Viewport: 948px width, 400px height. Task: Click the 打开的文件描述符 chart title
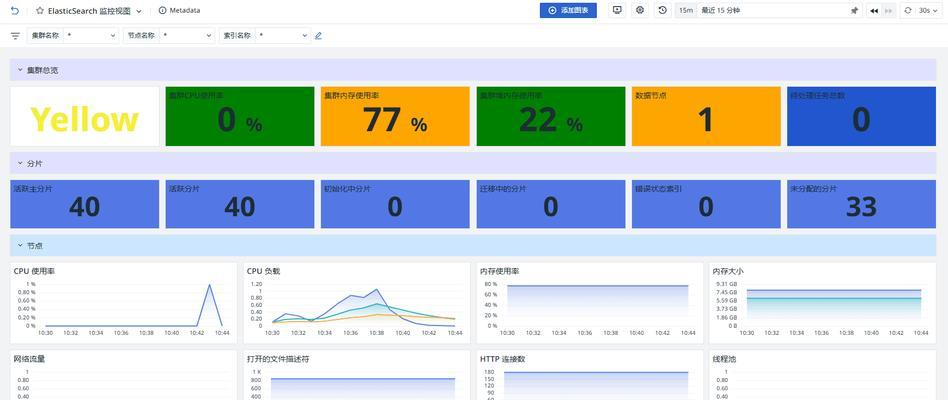point(278,359)
